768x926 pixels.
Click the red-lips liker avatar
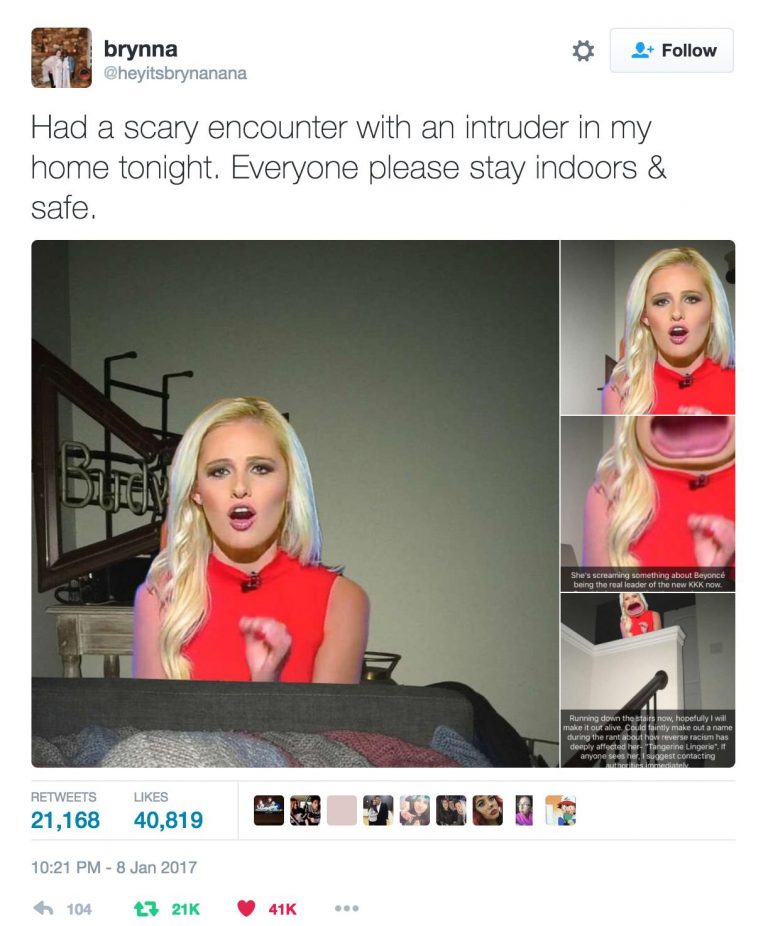[x=487, y=810]
